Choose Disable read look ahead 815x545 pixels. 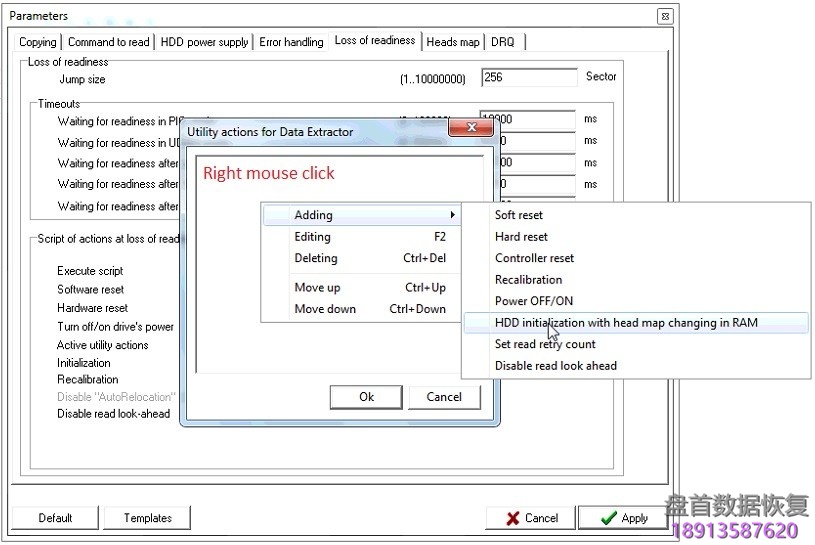pos(556,366)
